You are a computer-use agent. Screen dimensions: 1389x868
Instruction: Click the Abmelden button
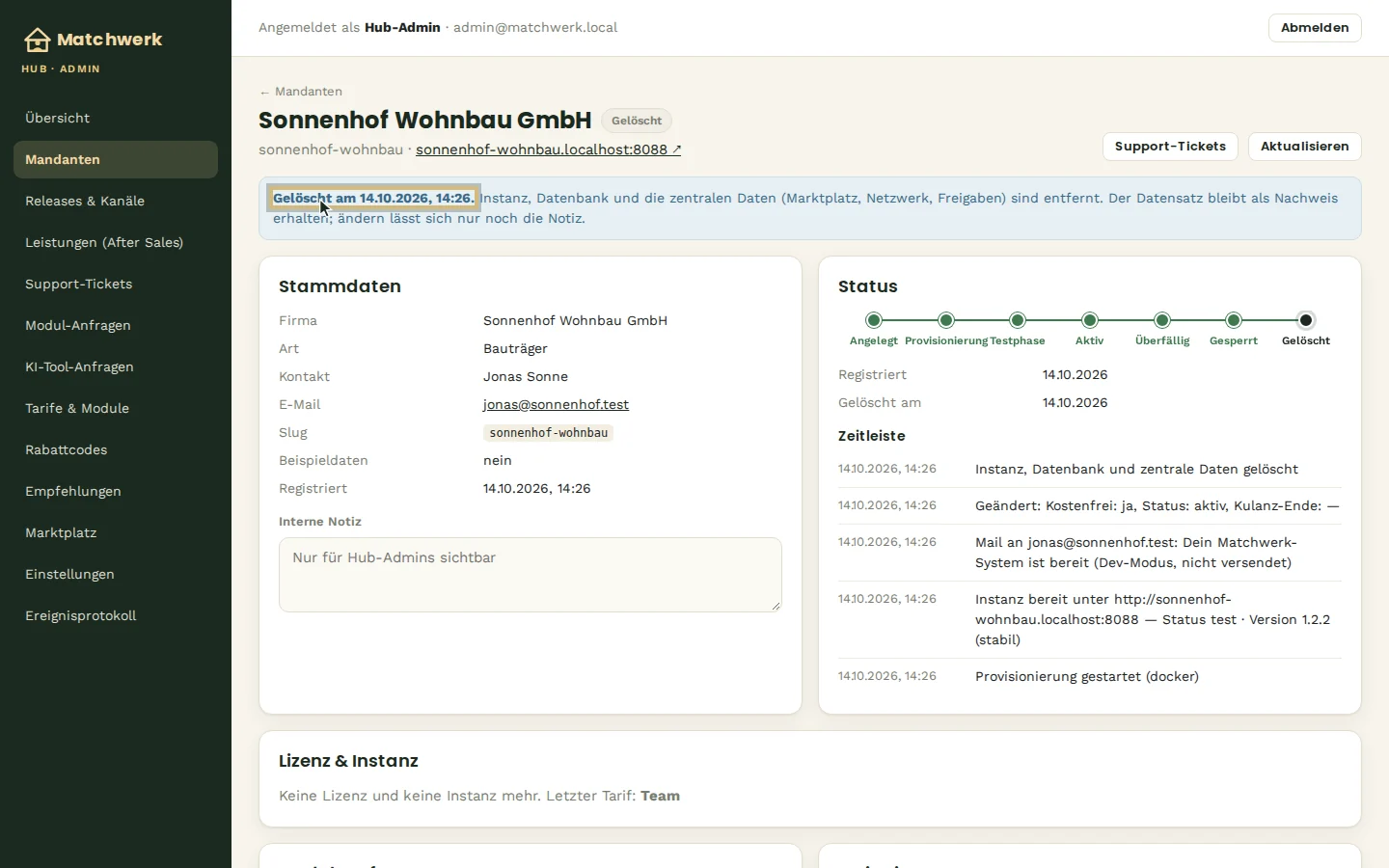click(1315, 28)
